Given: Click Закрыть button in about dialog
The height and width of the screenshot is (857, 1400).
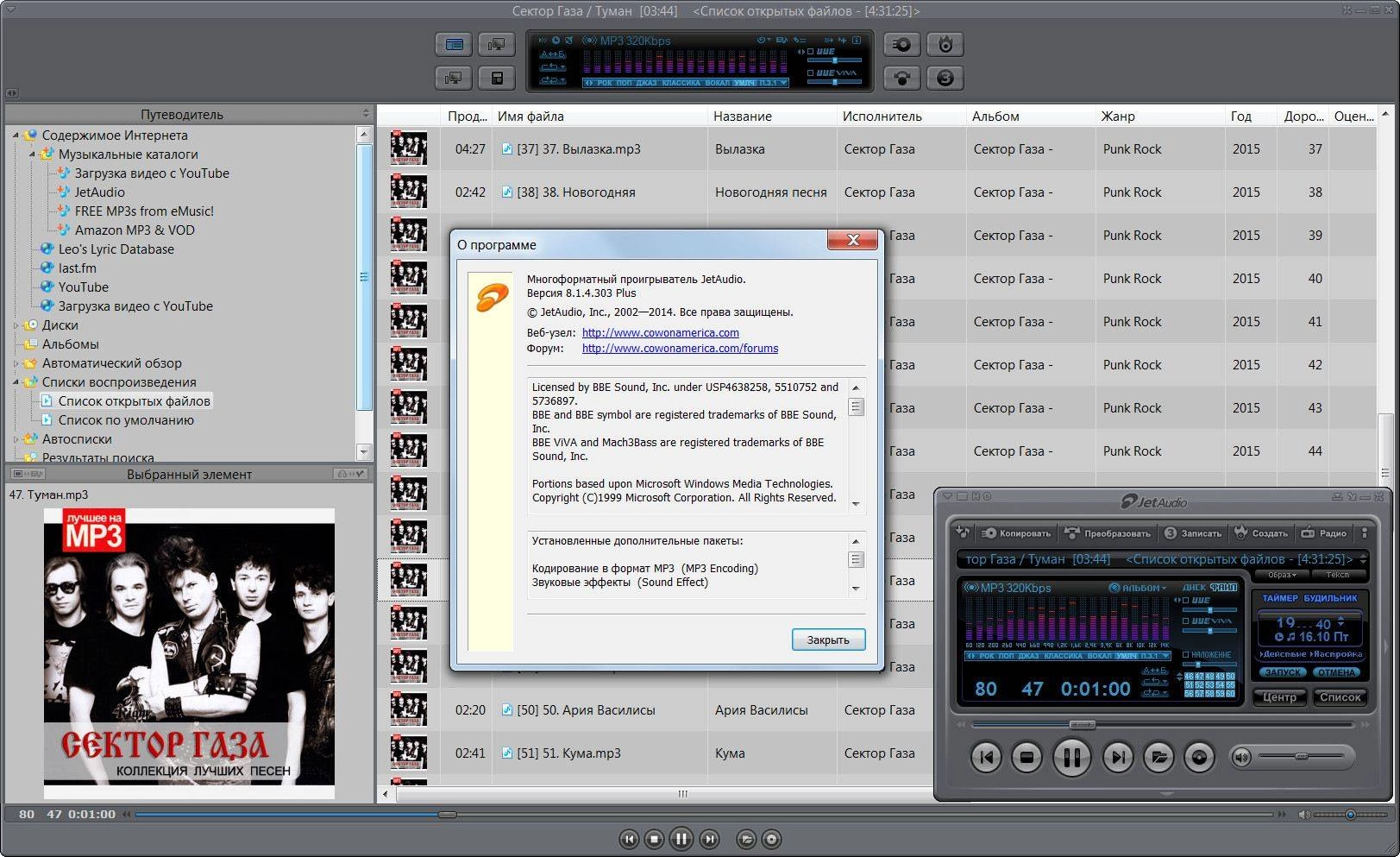Looking at the screenshot, I should click(x=828, y=640).
